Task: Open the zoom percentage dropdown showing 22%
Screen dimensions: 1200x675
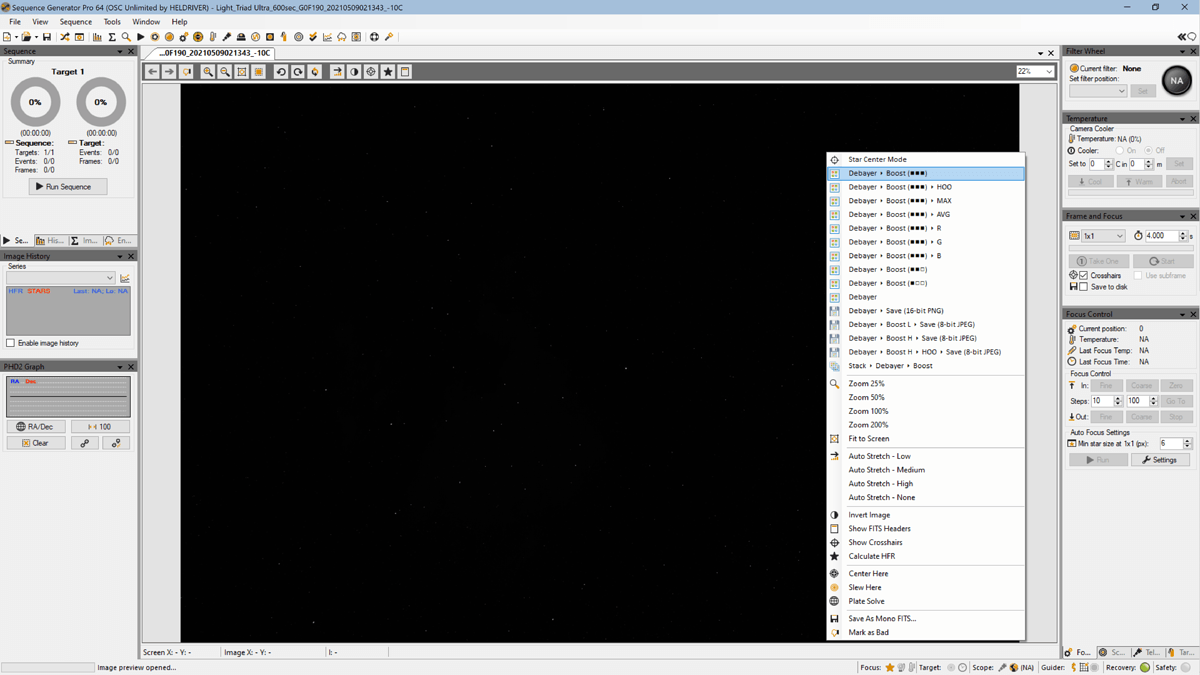Action: [1037, 71]
